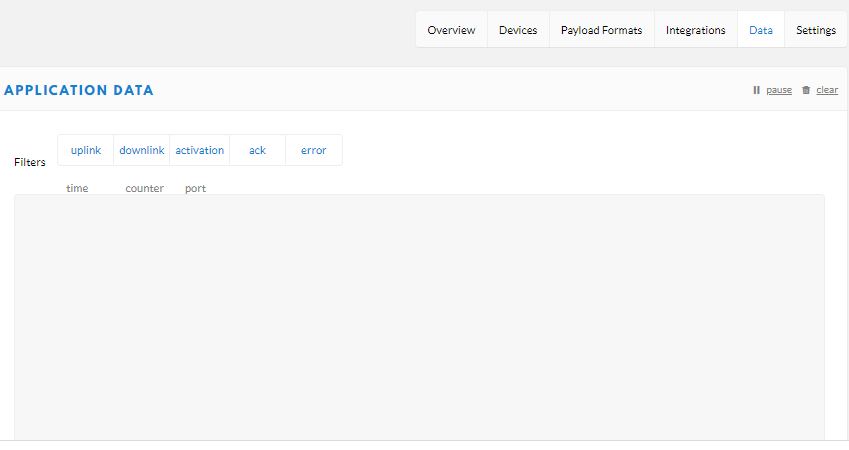Click the Application Data heading
Image resolution: width=849 pixels, height=450 pixels.
pos(79,90)
